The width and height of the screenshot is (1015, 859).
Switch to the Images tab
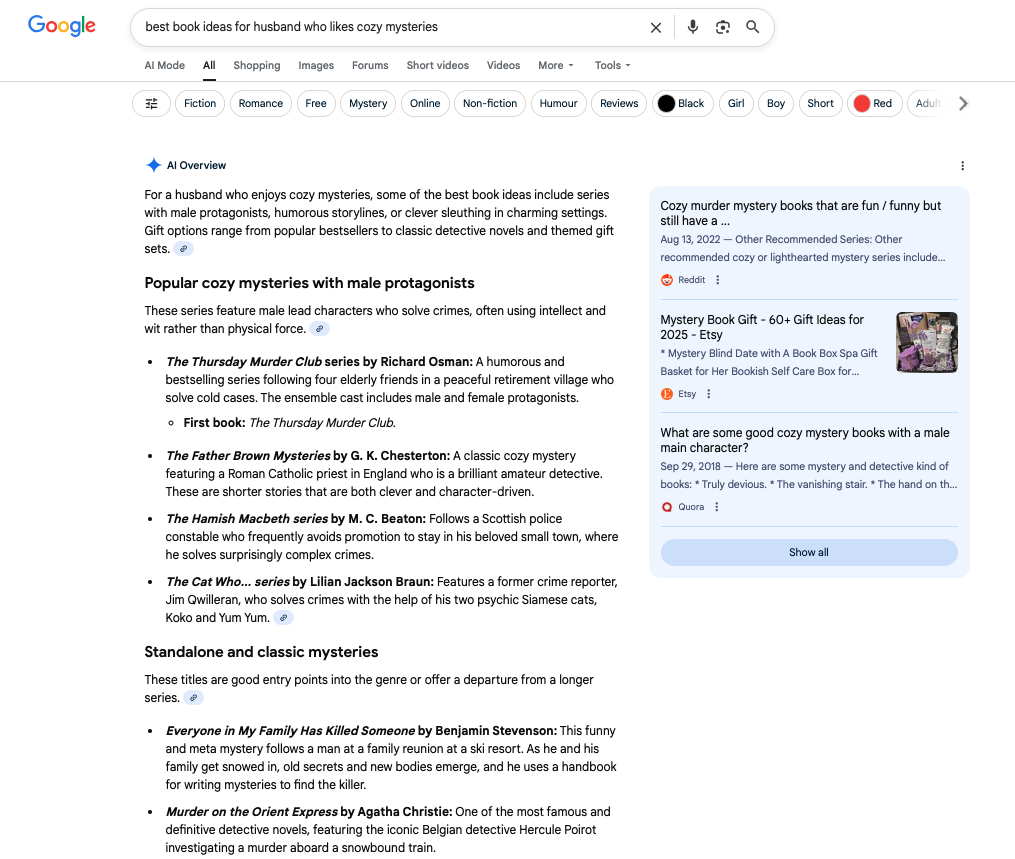tap(316, 66)
